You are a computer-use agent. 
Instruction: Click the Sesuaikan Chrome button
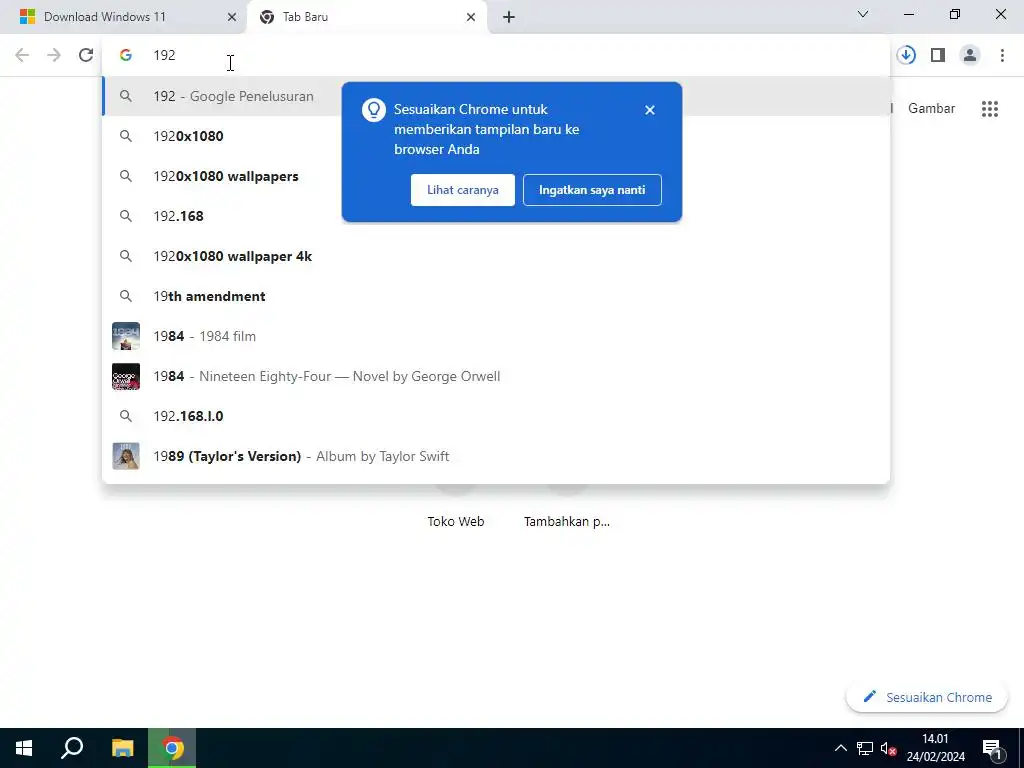tap(926, 697)
